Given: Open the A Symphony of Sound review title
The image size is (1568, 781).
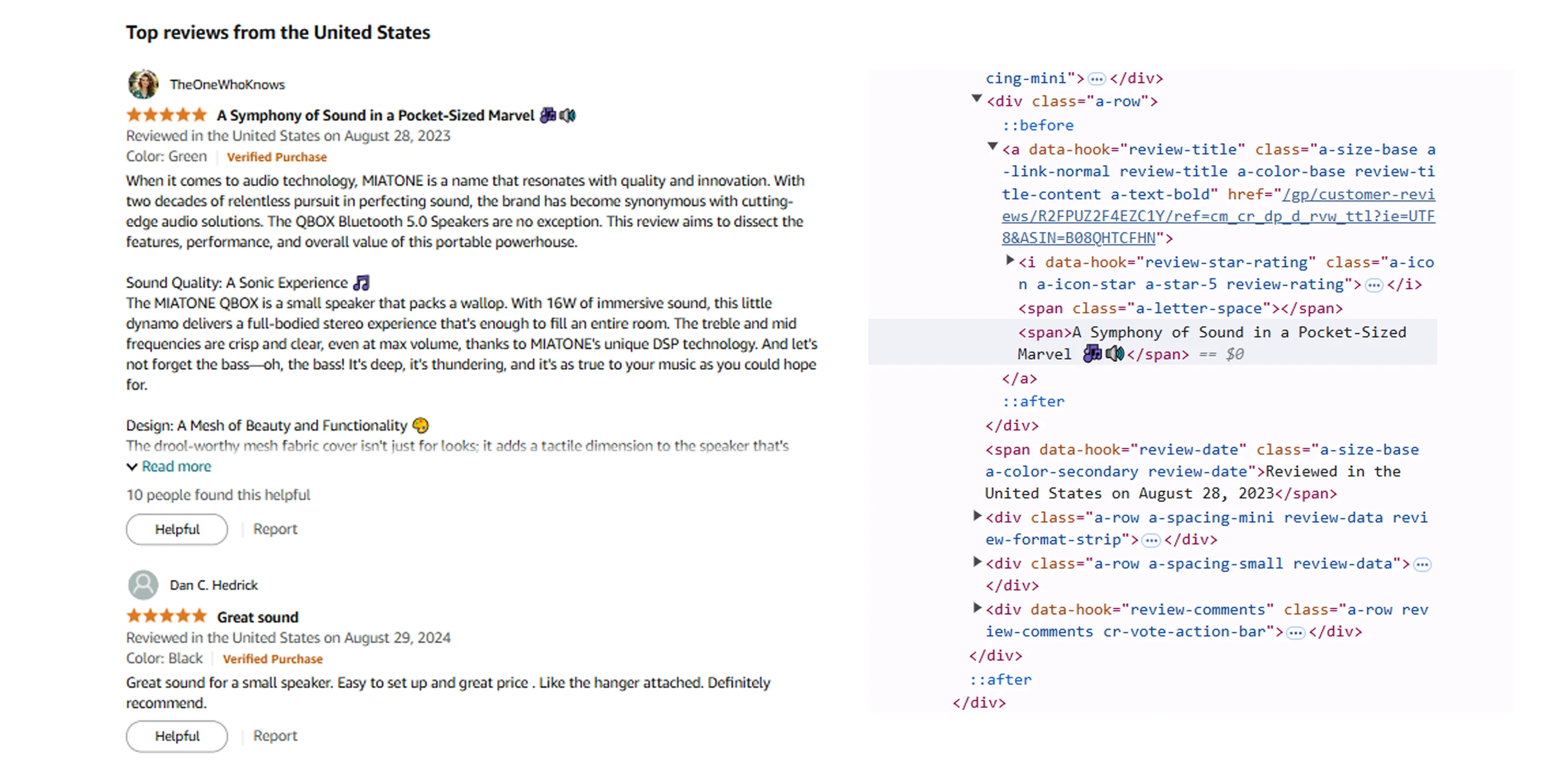Looking at the screenshot, I should [375, 116].
